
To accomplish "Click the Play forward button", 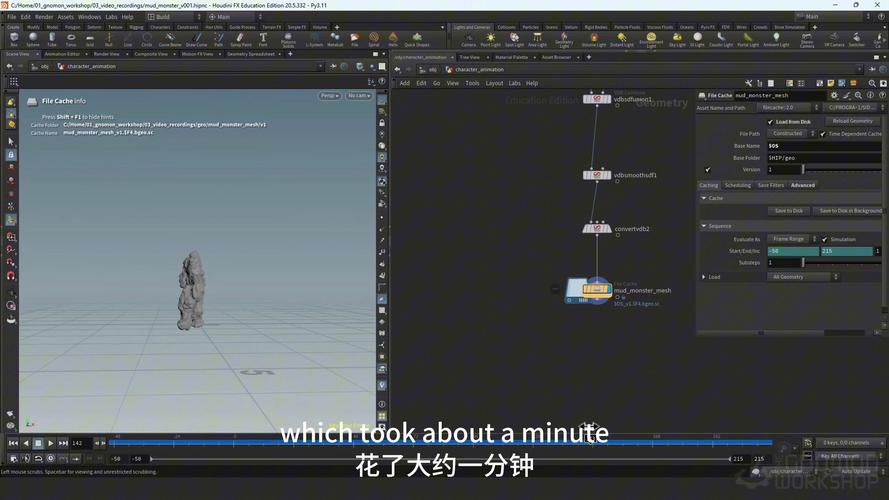I will (x=50, y=443).
